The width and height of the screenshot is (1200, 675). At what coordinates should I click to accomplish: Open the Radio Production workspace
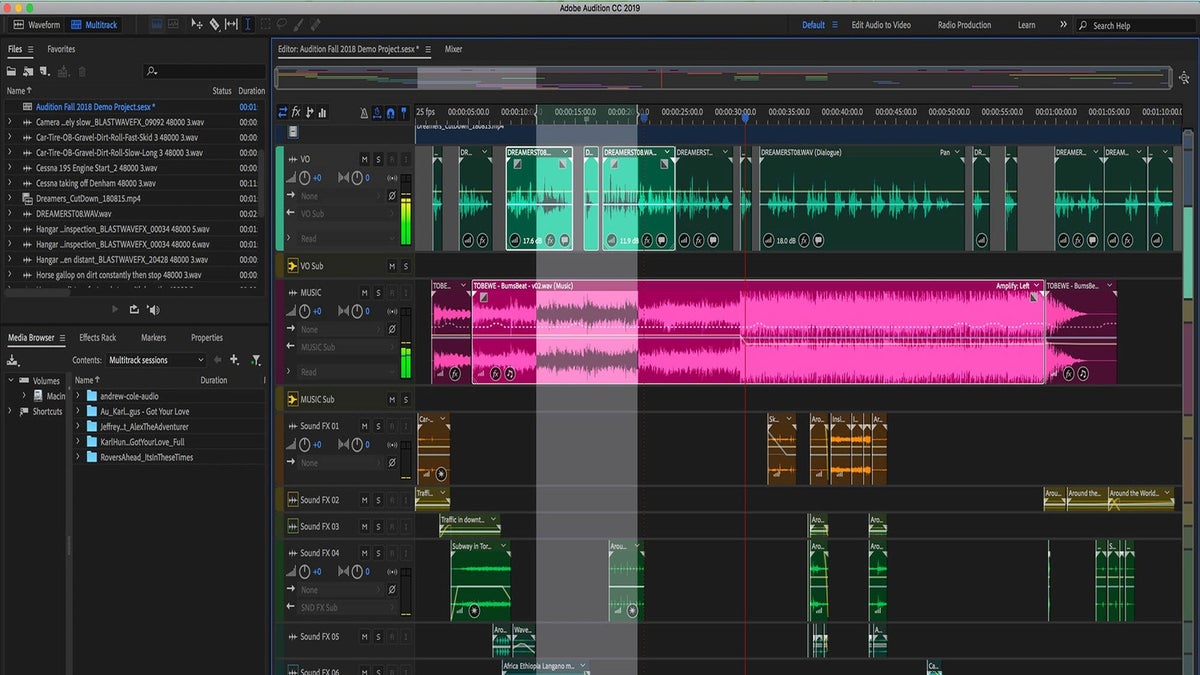962,25
